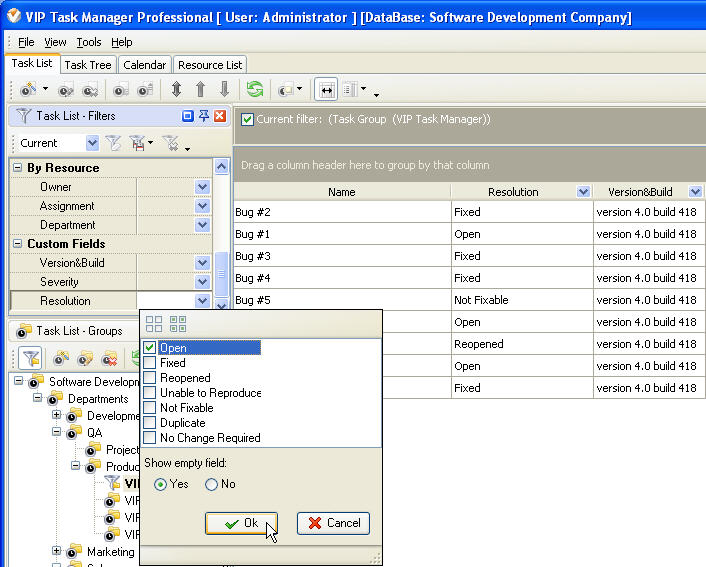Collapse the Custom Fields section

18,244
